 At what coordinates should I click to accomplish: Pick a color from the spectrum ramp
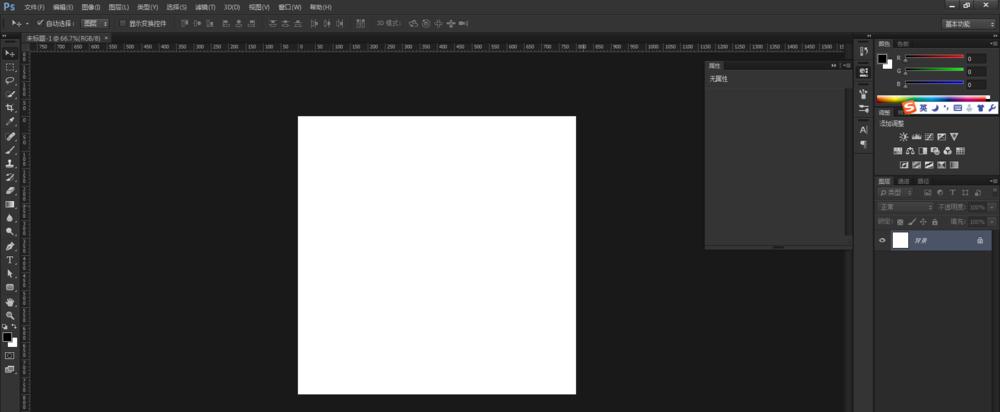[x=933, y=98]
